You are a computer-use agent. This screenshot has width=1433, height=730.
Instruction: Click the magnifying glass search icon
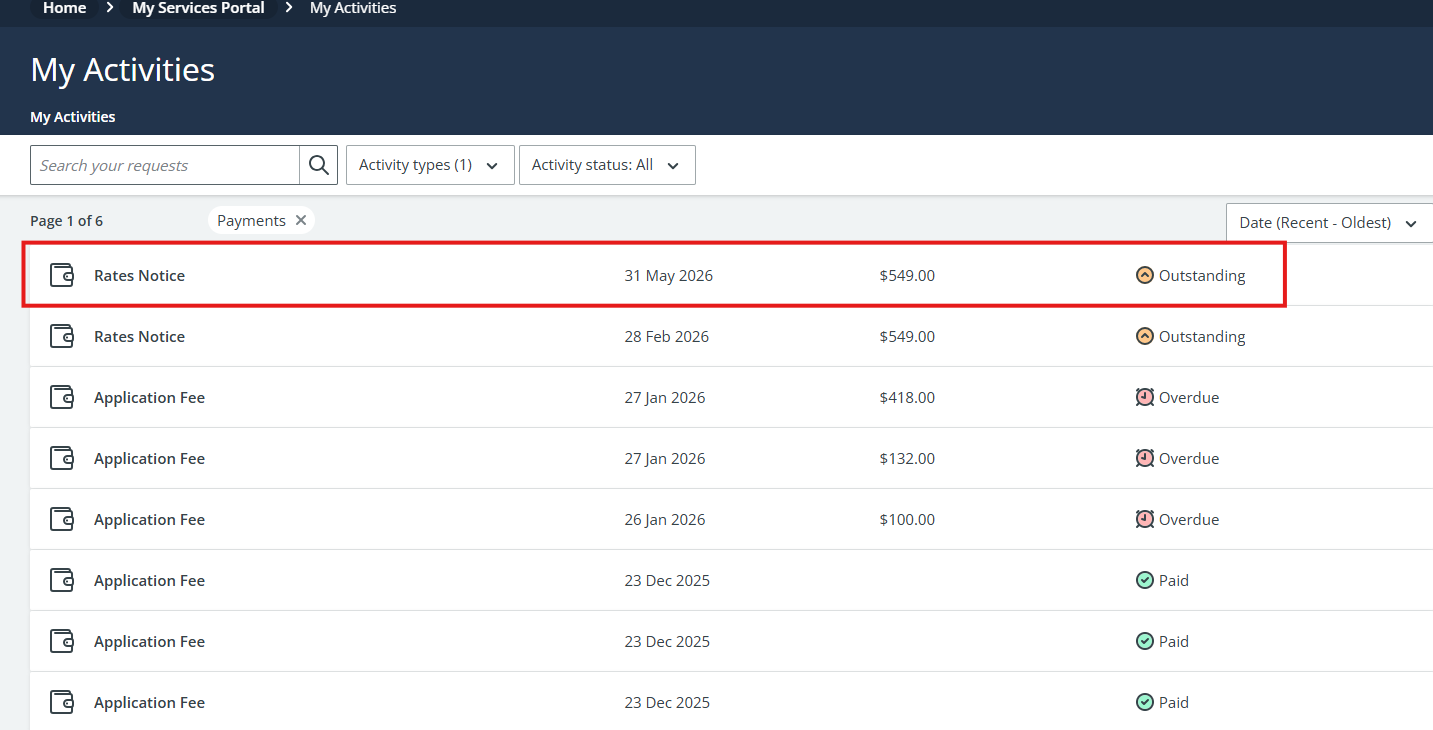coord(319,165)
